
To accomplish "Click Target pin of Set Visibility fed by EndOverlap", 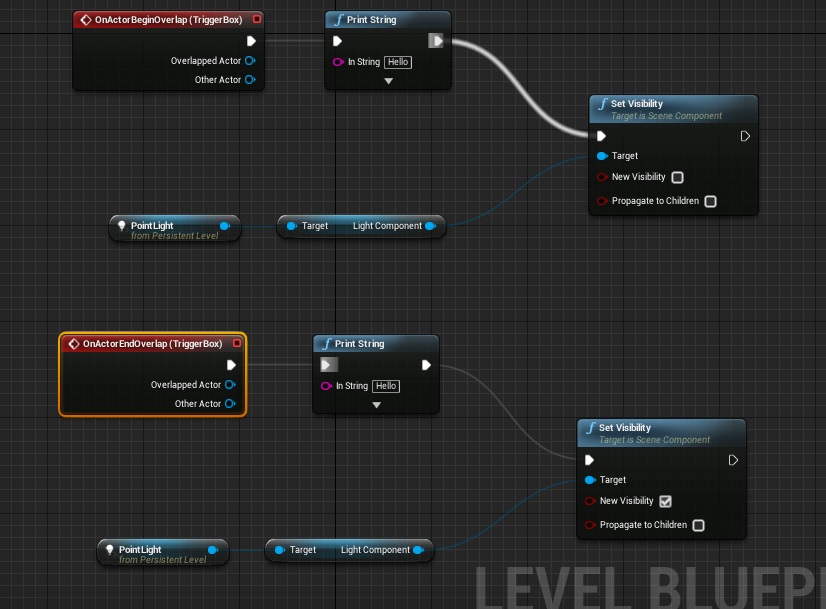I will (590, 480).
